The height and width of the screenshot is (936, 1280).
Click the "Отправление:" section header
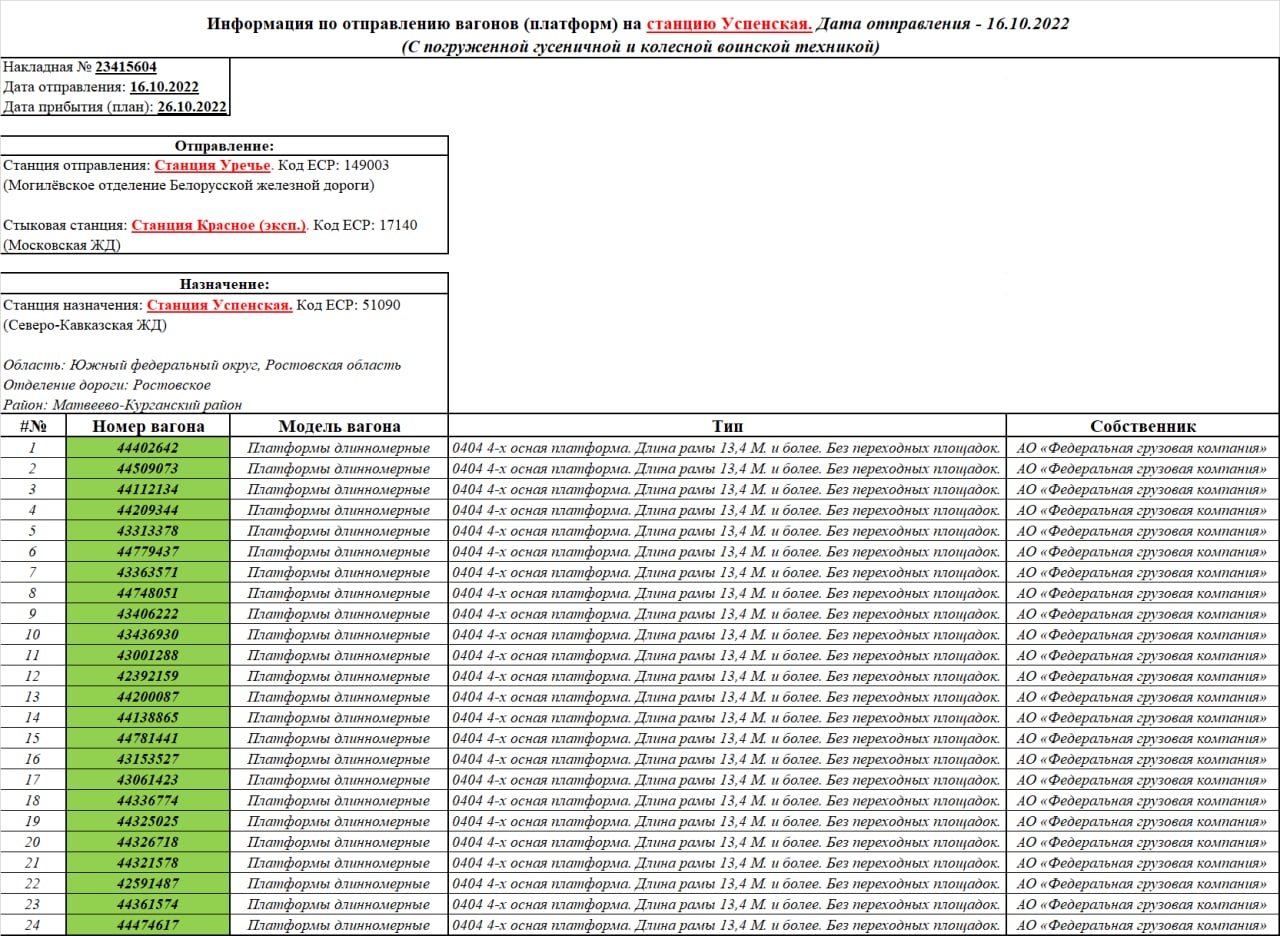pyautogui.click(x=224, y=146)
